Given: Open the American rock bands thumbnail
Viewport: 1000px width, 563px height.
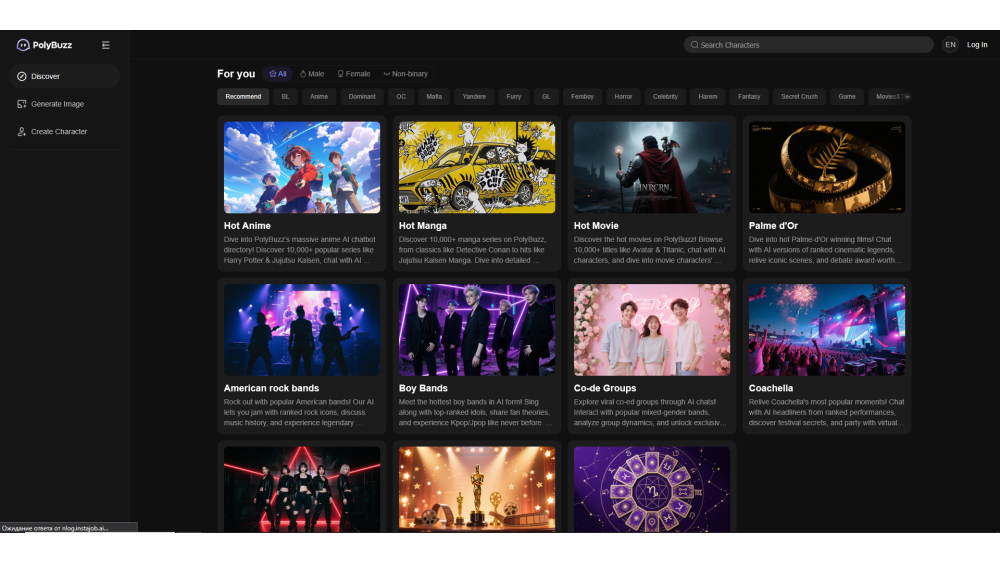Looking at the screenshot, I should pyautogui.click(x=302, y=330).
